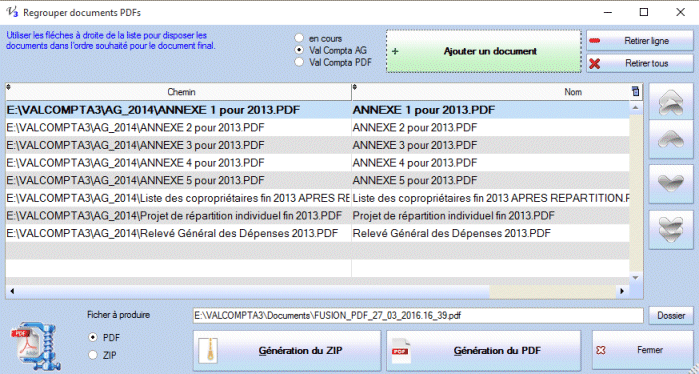
Task: Click path cell ending 'ANNEXE 4 pour 2013.PDF'
Action: 178,163
